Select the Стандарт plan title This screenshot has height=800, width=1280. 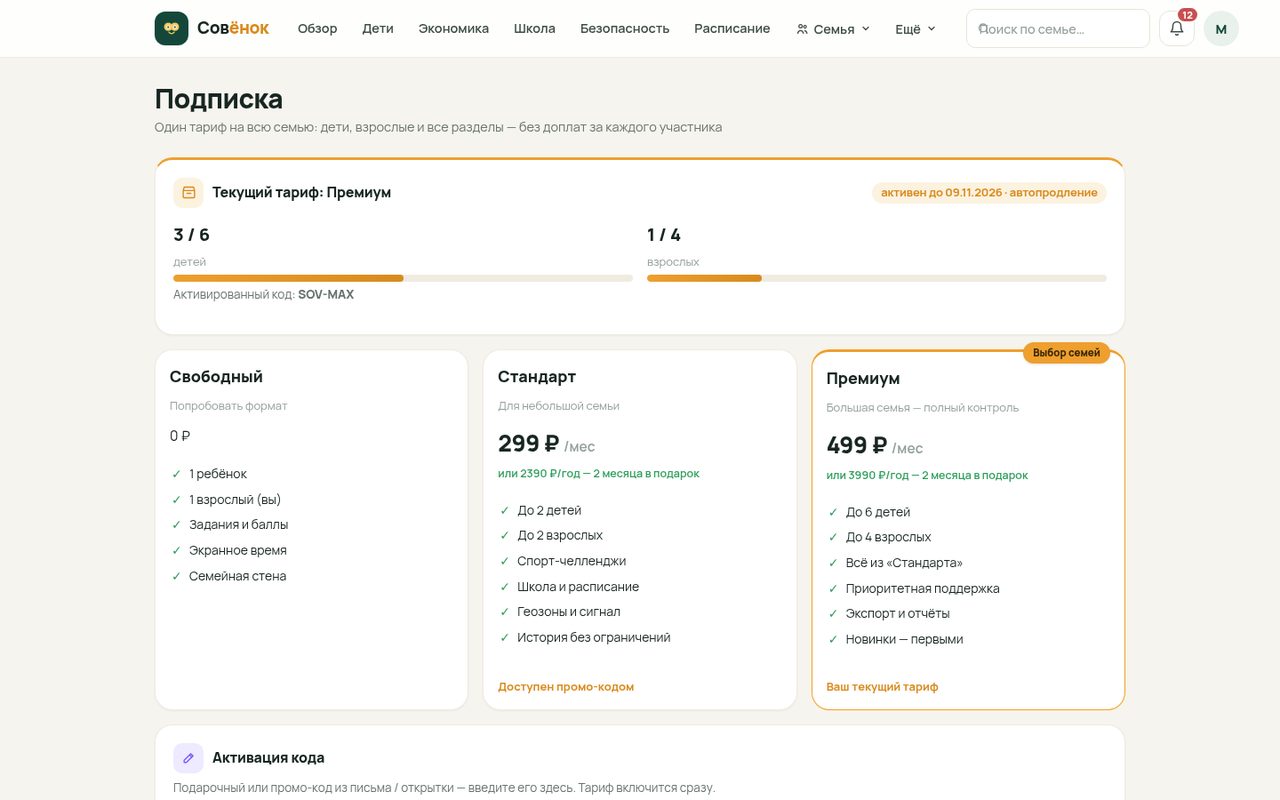click(537, 377)
